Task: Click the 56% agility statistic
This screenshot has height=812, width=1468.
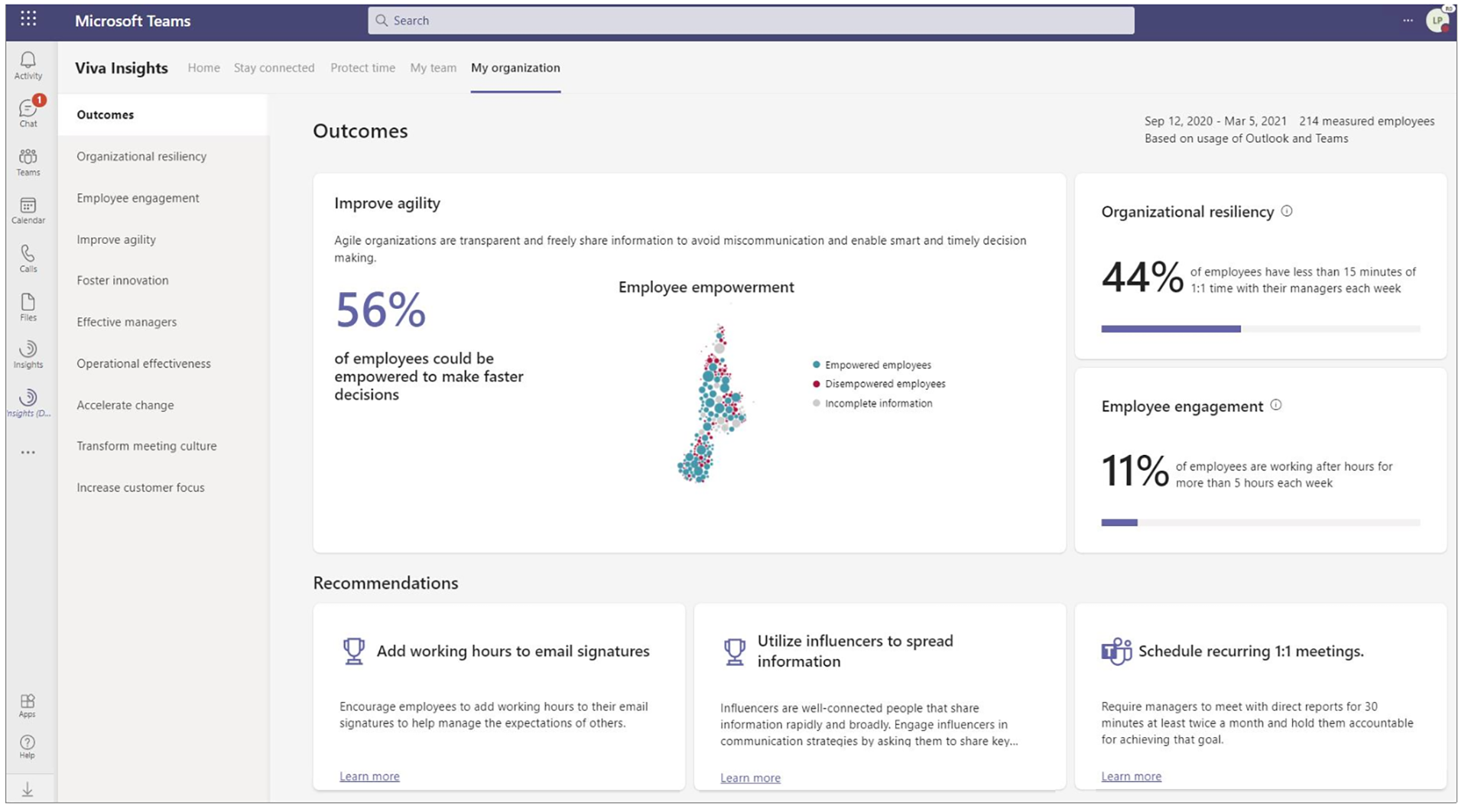Action: tap(381, 310)
